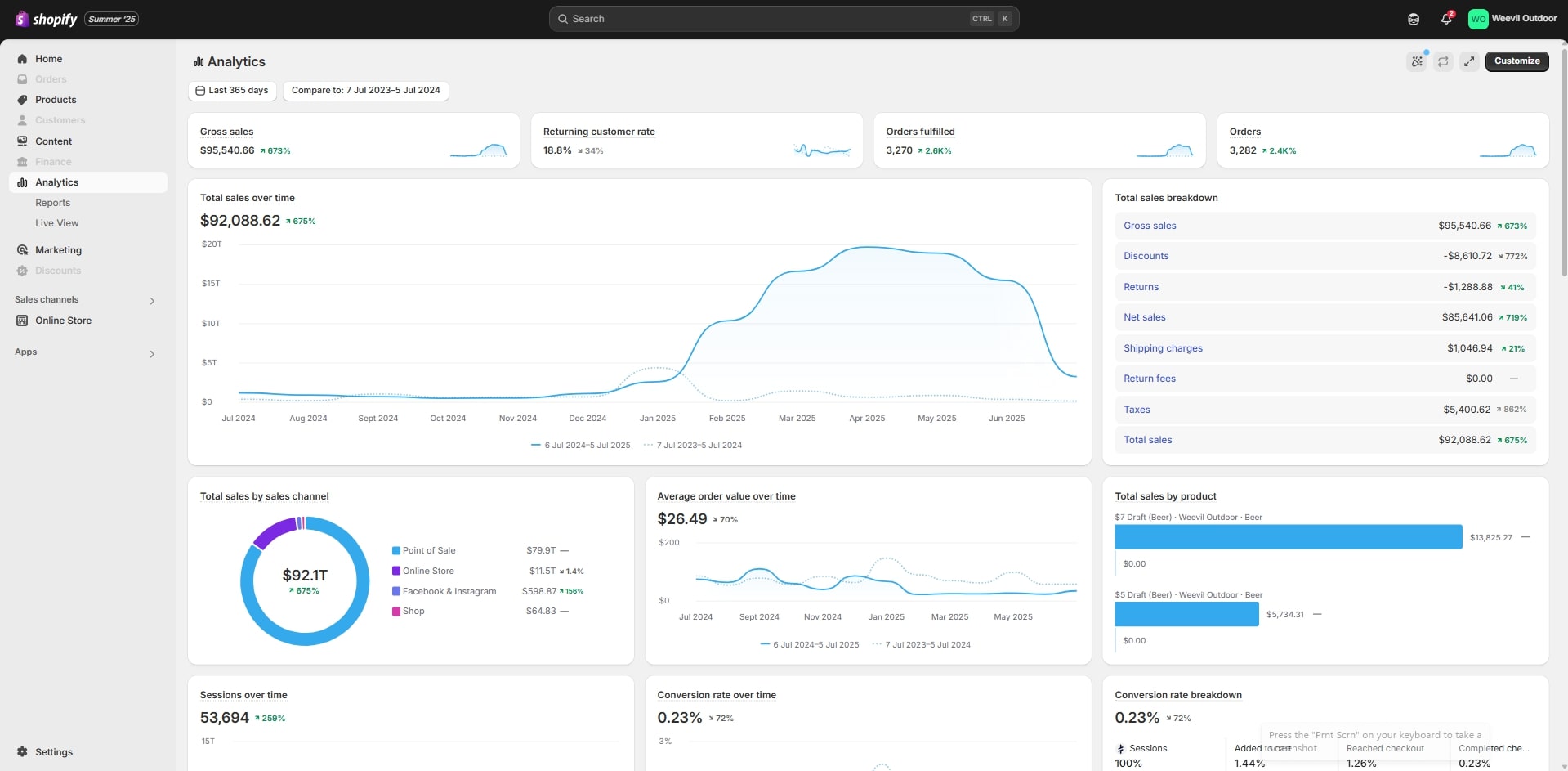
Task: Open Shipping charges breakdown link
Action: point(1163,348)
